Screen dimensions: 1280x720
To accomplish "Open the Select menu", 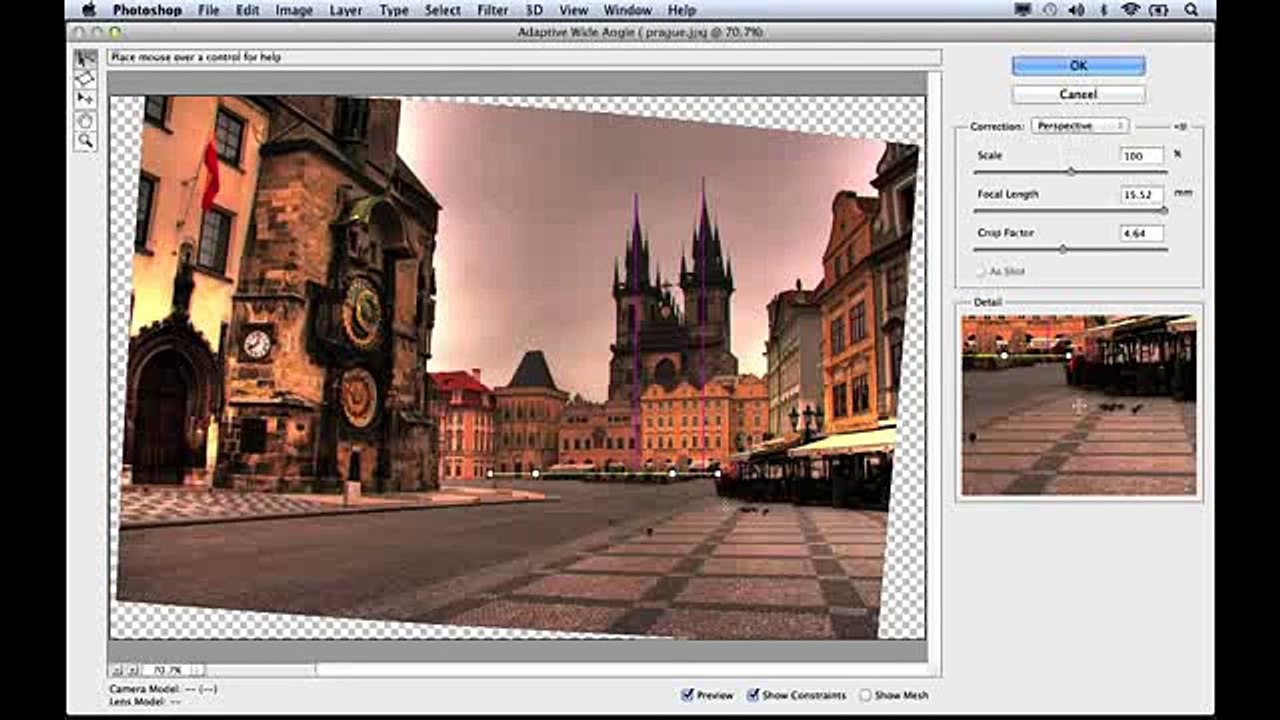I will tap(442, 10).
